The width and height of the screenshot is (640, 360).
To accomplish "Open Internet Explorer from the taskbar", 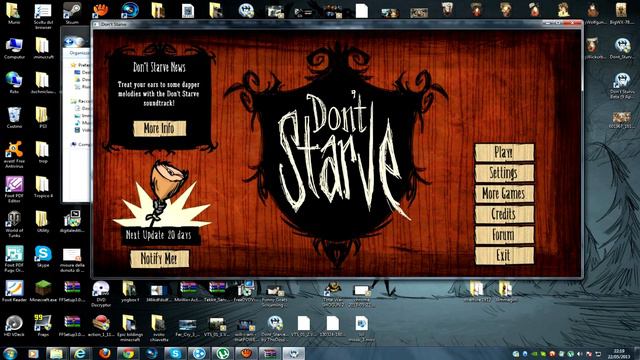I will 80,353.
